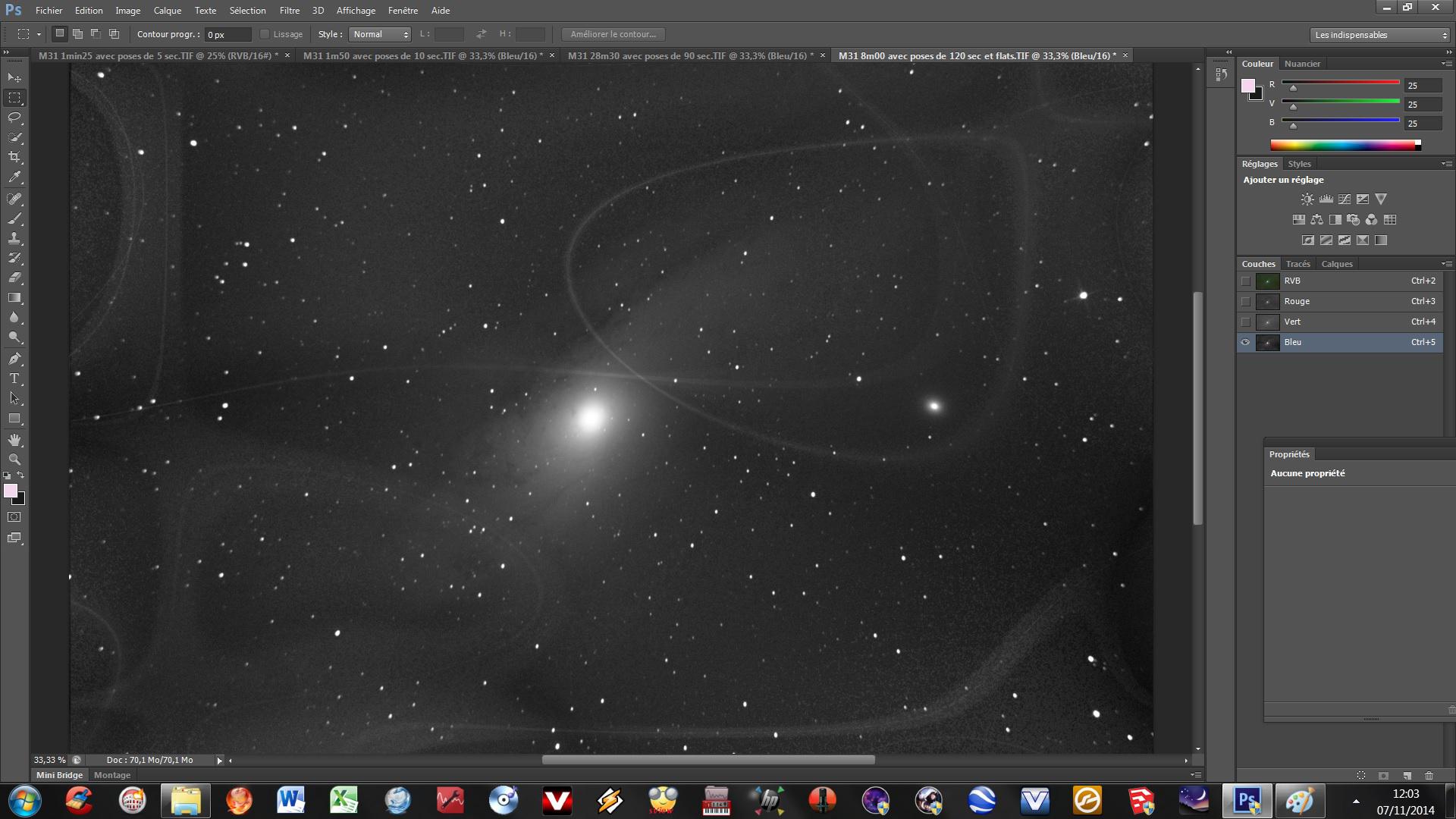Image resolution: width=1456 pixels, height=819 pixels.
Task: Toggle visibility of RVB channel
Action: click(1245, 281)
